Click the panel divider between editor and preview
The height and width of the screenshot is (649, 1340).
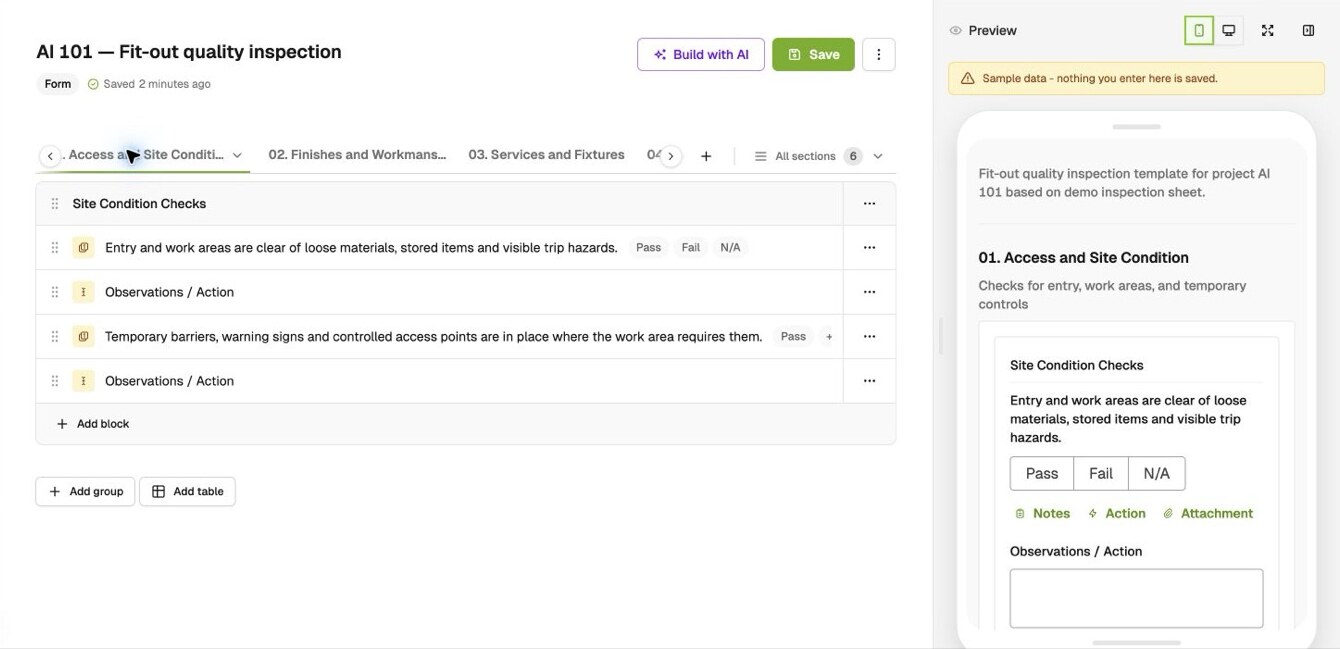tap(940, 337)
